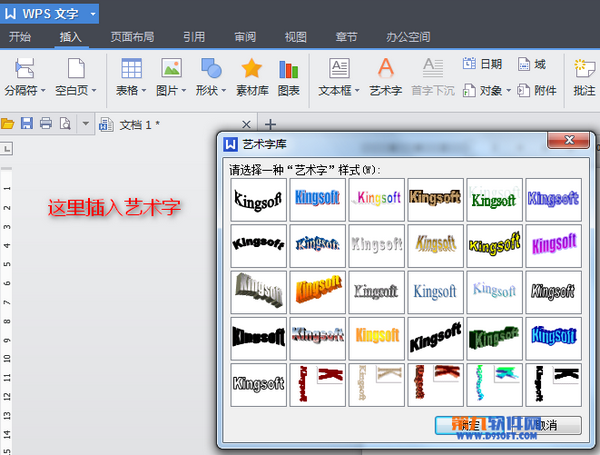This screenshot has width=600, height=455.
Task: Switch to the 开始 tab
Action: pos(20,37)
